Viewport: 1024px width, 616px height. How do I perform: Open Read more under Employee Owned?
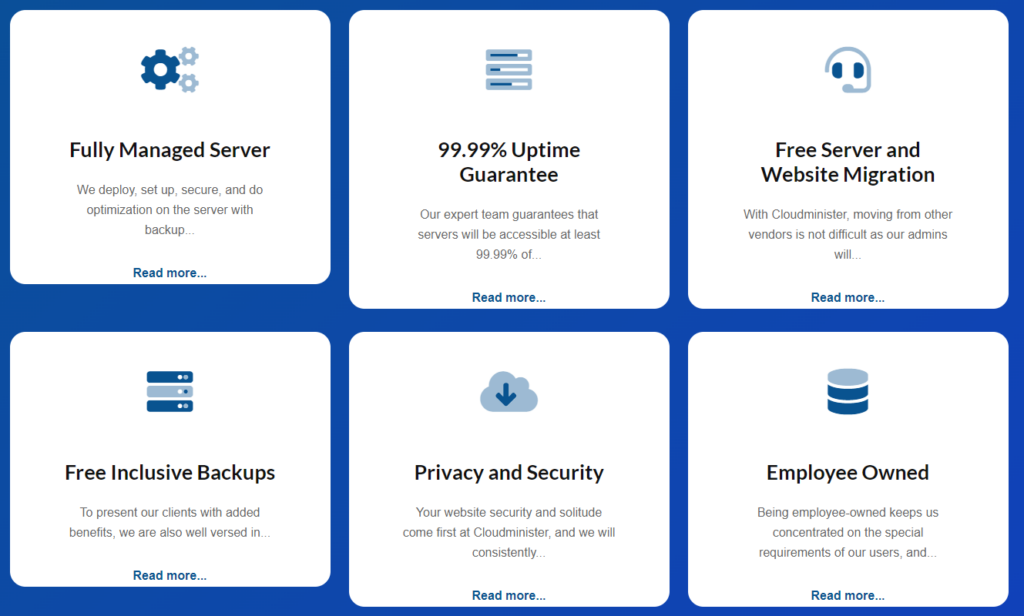tap(848, 596)
